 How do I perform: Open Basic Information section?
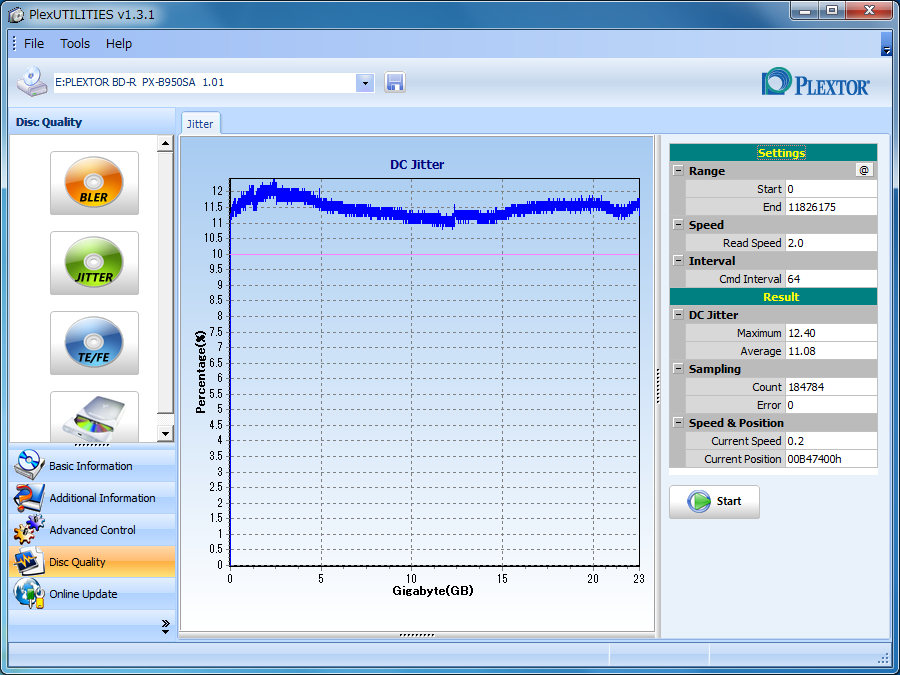coord(92,465)
